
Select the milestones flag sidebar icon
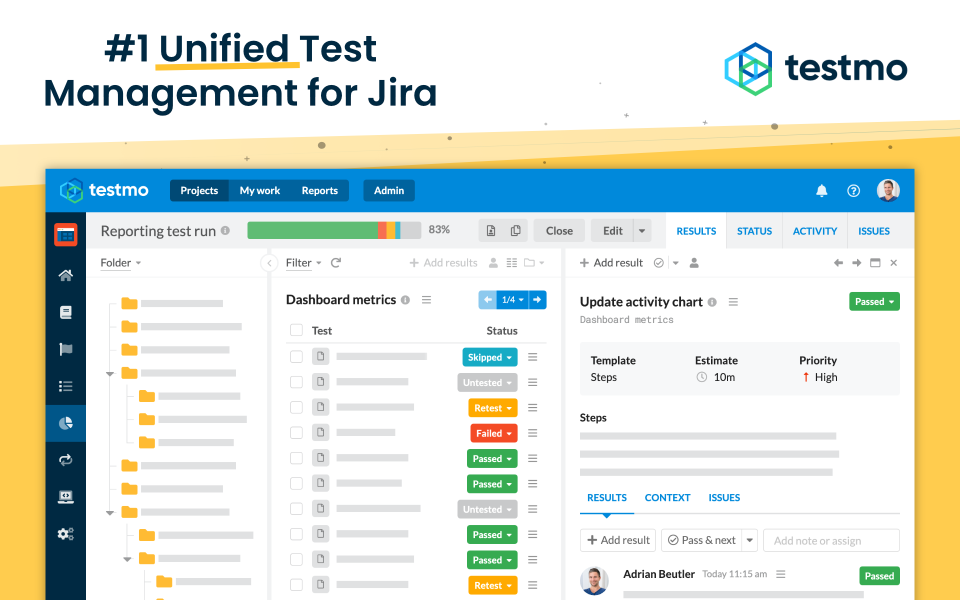[66, 349]
